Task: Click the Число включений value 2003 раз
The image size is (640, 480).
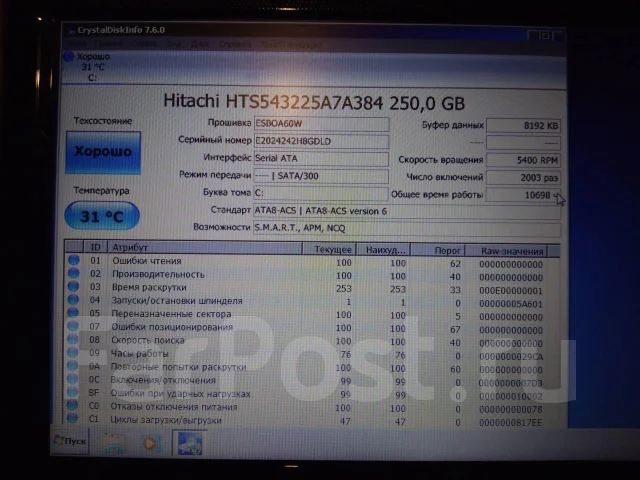Action: coord(523,178)
